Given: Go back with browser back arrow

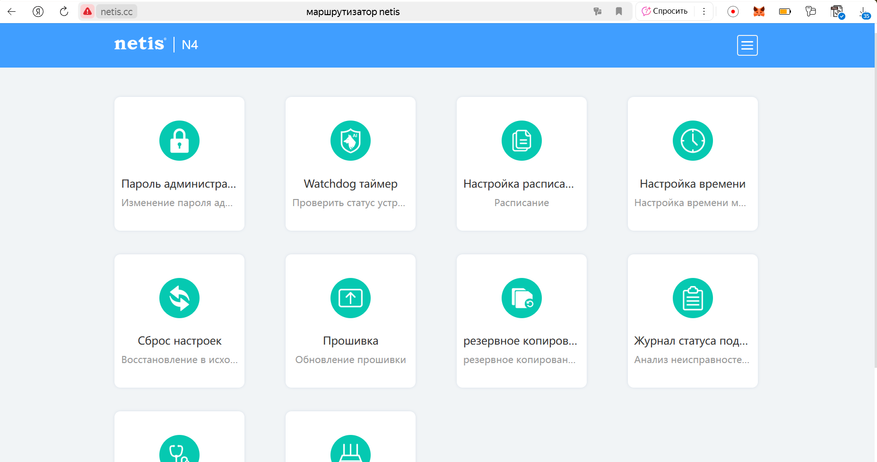Looking at the screenshot, I should pyautogui.click(x=12, y=11).
